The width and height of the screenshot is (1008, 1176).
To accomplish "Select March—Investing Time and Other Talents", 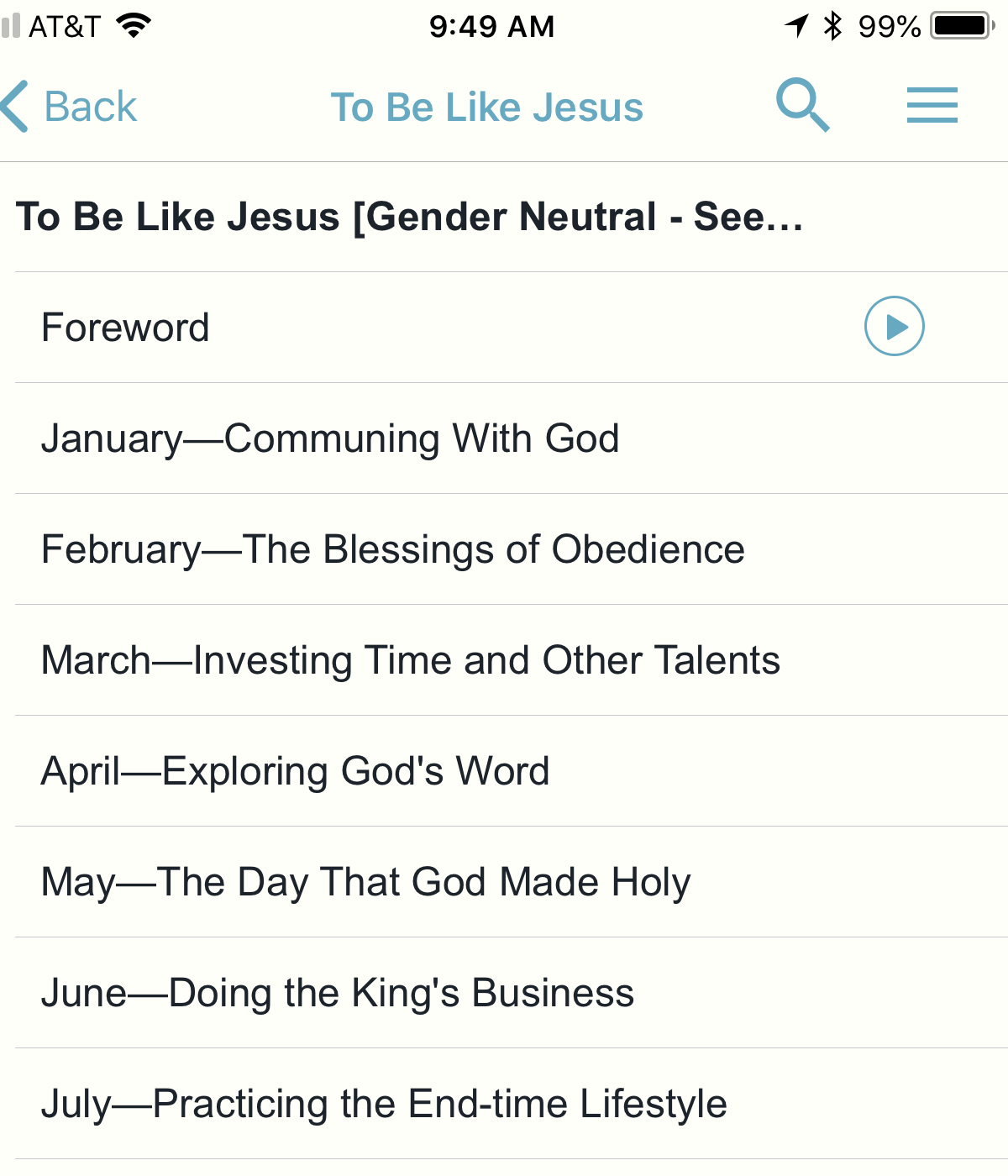I will [512, 660].
